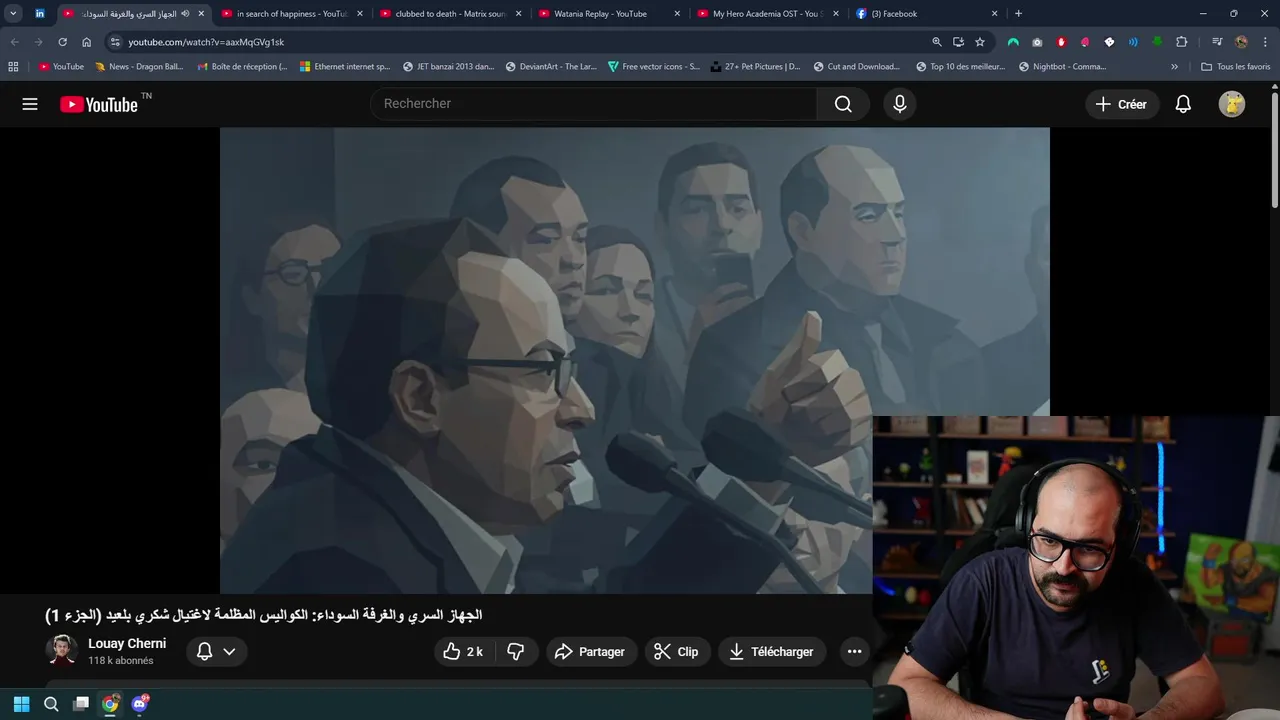Bookmark this page with star icon

[x=980, y=42]
